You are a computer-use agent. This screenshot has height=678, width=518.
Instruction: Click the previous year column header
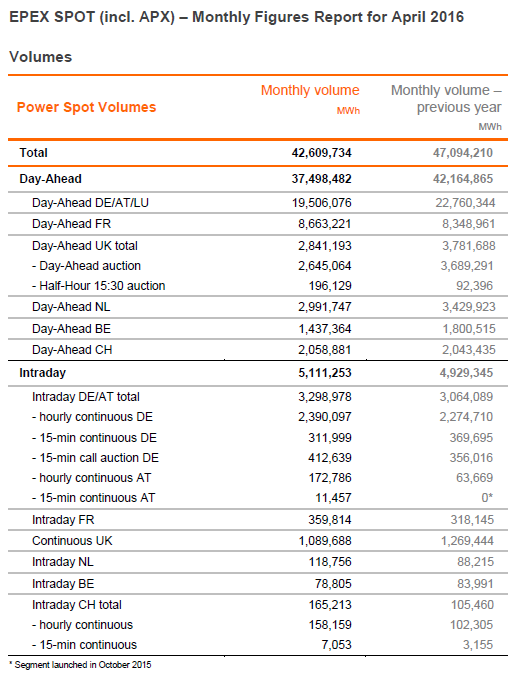point(446,99)
